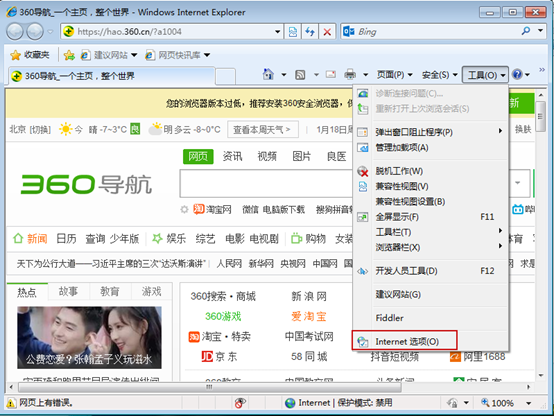The image size is (554, 416).
Task: Click the 360游戏 link
Action: tap(223, 316)
